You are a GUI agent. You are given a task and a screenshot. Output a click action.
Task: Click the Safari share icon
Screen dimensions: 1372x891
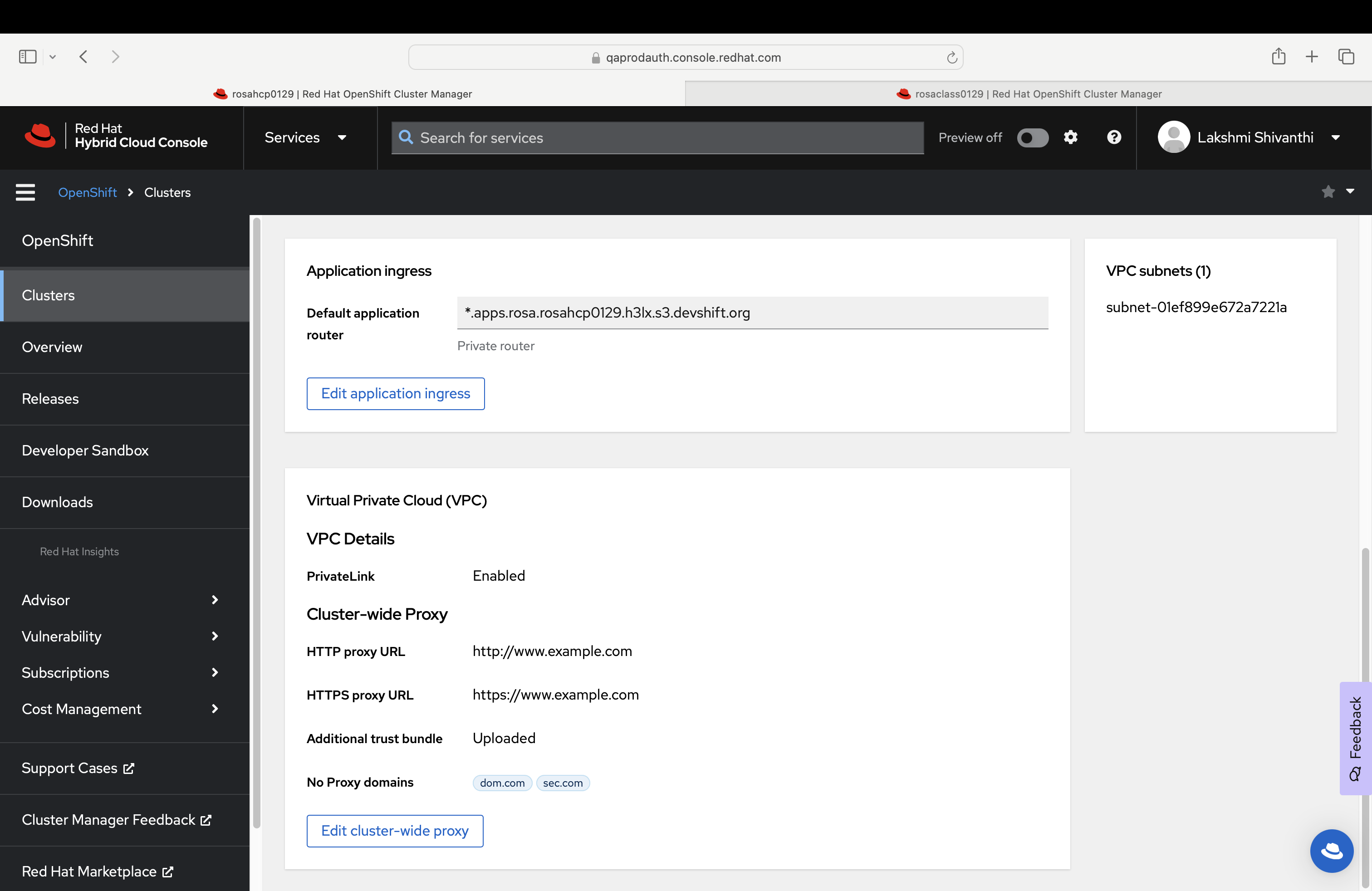pos(1278,56)
